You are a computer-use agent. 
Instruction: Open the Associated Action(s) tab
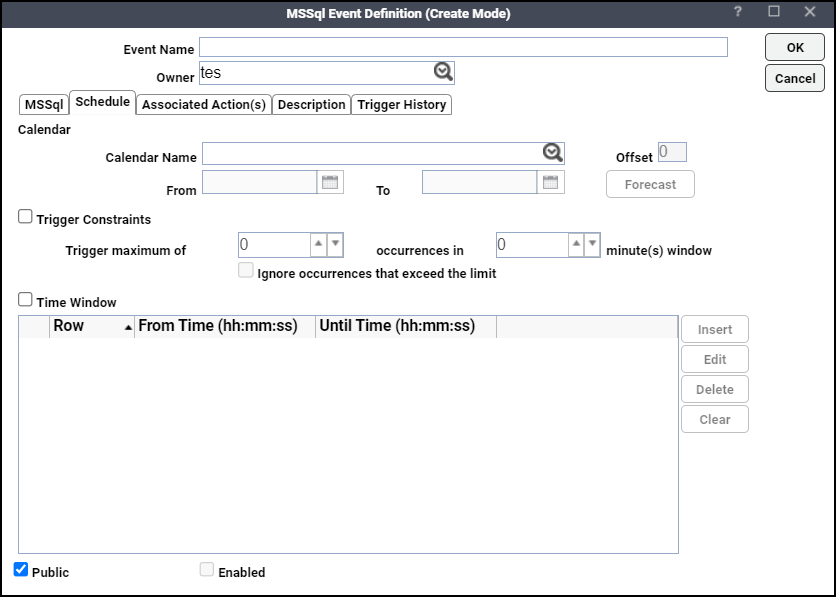pos(204,104)
